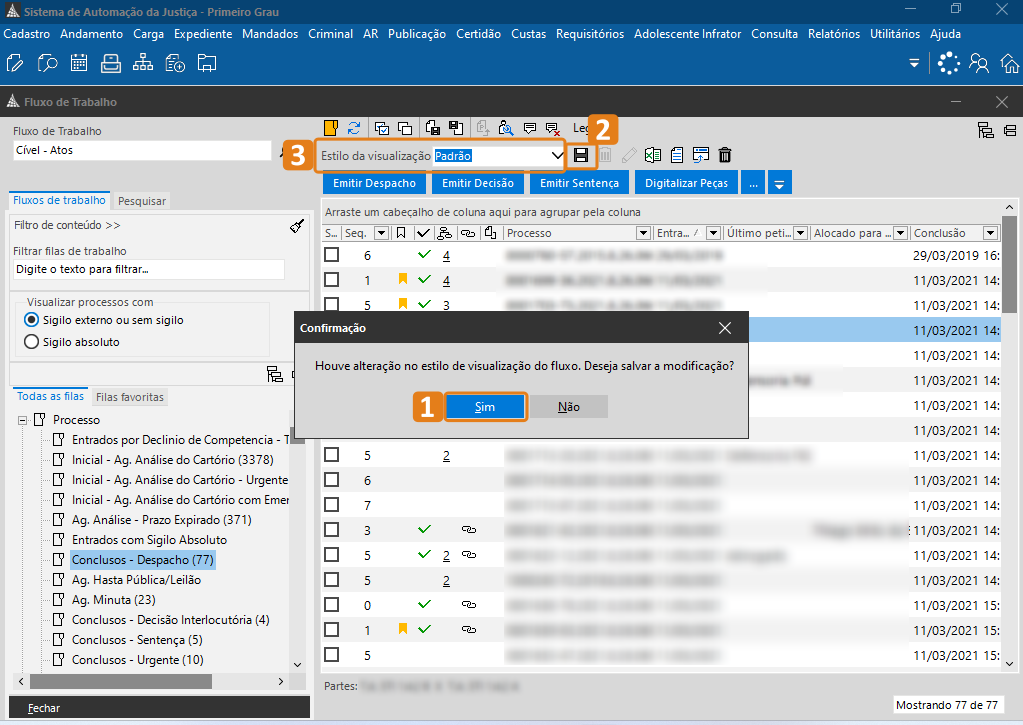Select the 'Sigilo absoluto' radio option
The width and height of the screenshot is (1023, 725).
coord(31,342)
